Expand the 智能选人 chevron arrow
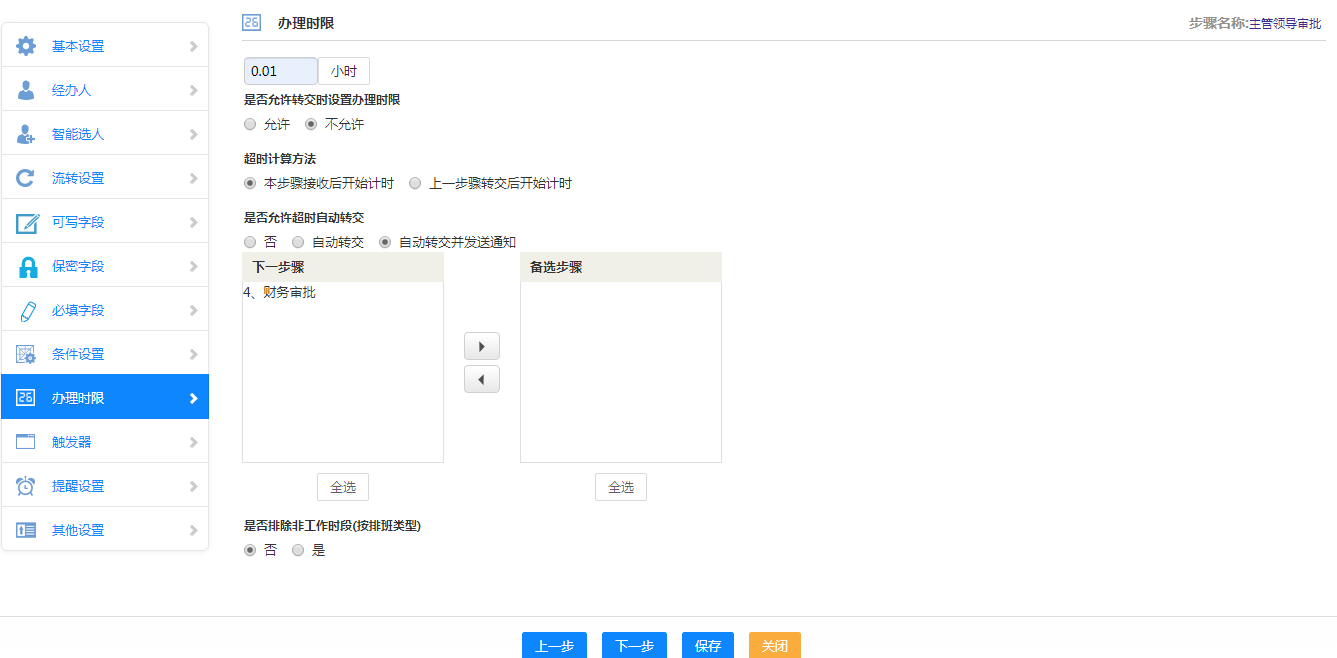Image resolution: width=1337 pixels, height=658 pixels. coord(193,134)
